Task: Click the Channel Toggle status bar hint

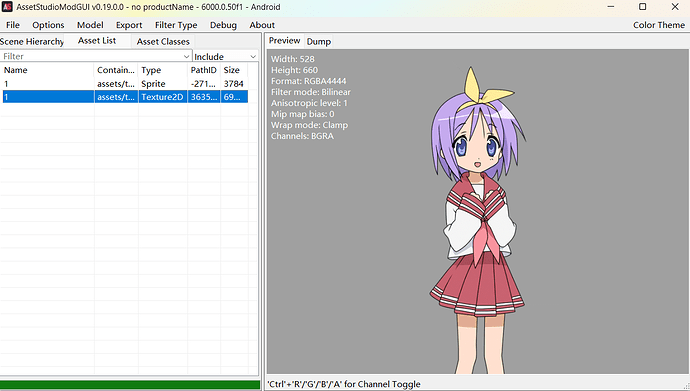Action: coord(344,384)
